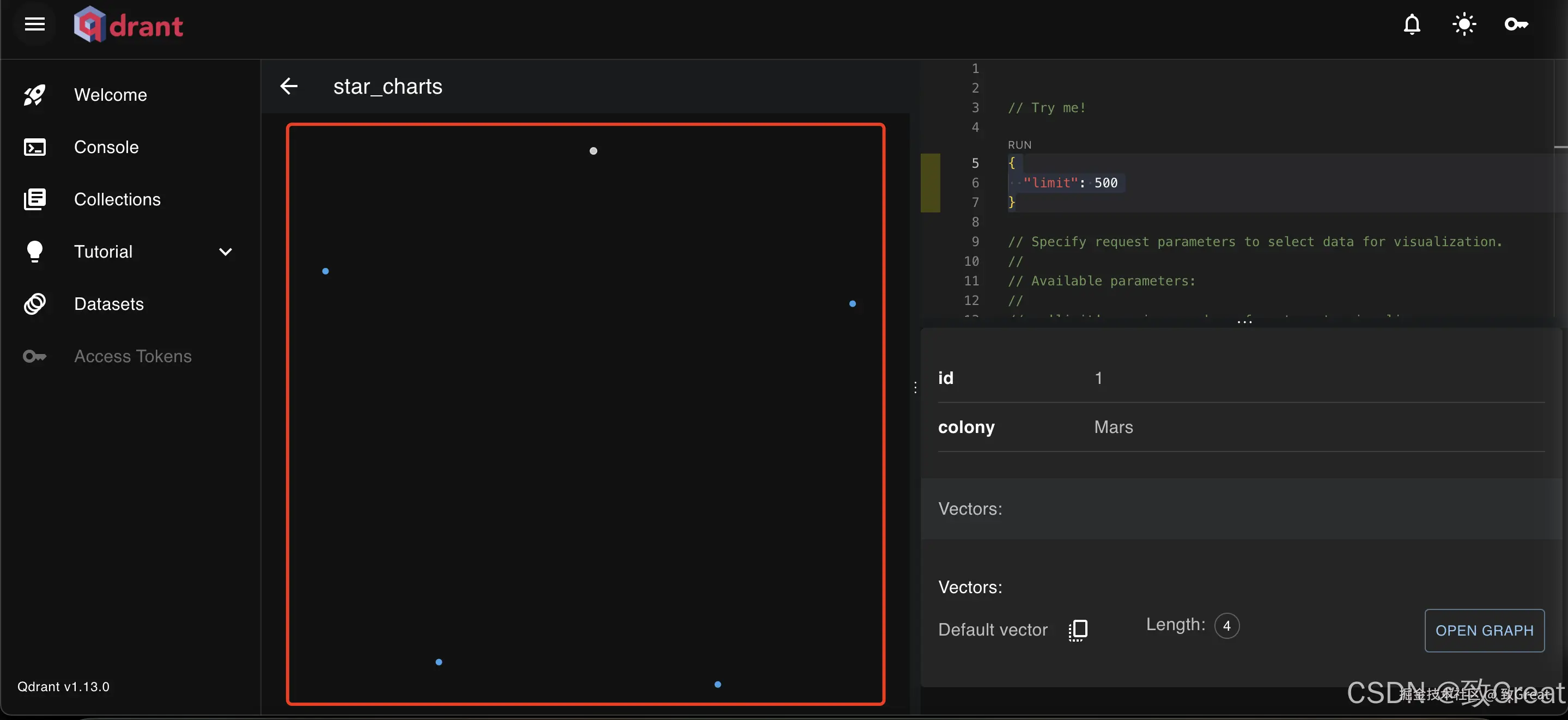Click the hamburger menu icon
The image size is (1568, 720).
pyautogui.click(x=35, y=25)
